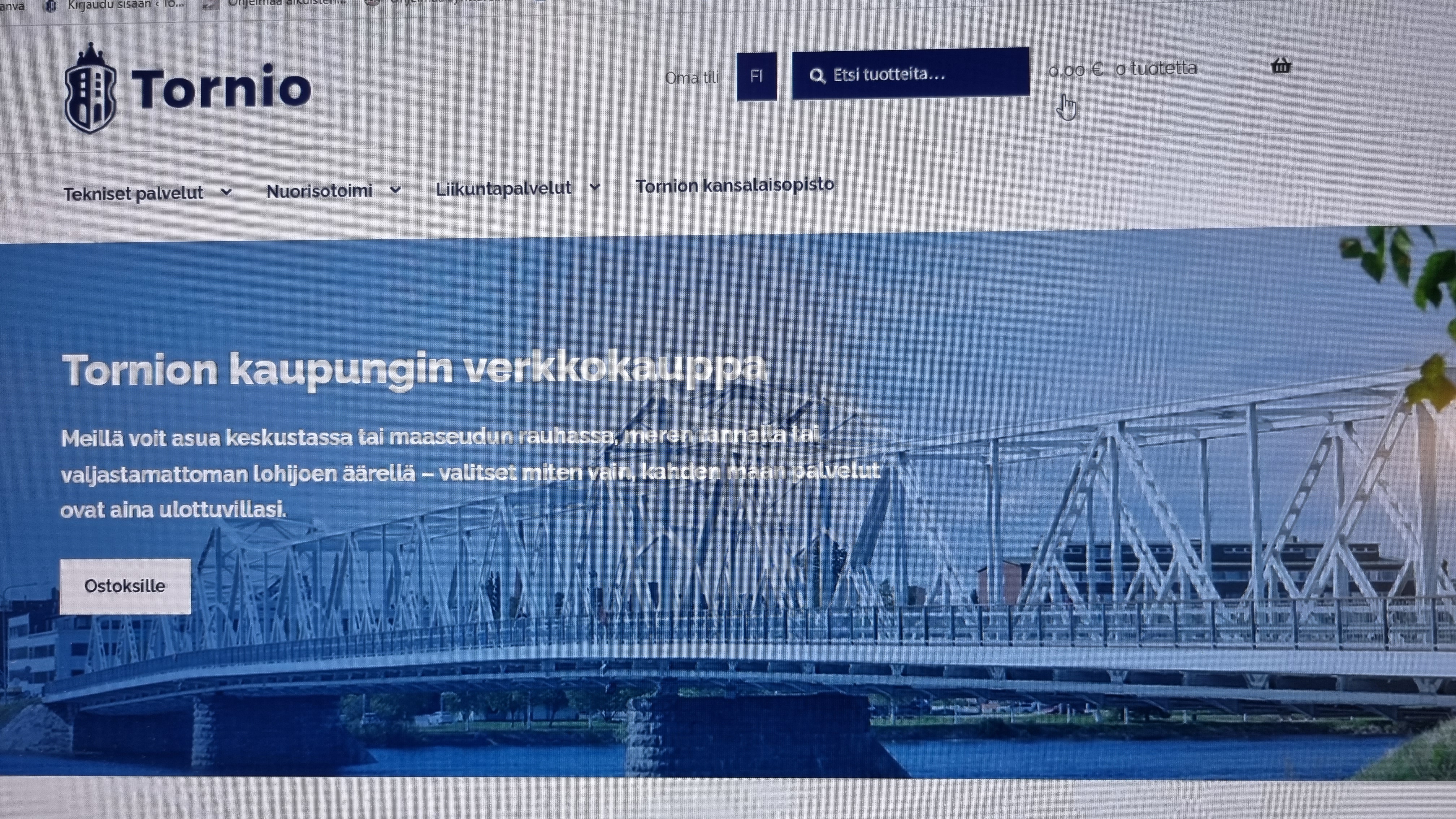Open the cart total 0,00 € link
Image resolution: width=1456 pixels, height=819 pixels.
pyautogui.click(x=1076, y=70)
